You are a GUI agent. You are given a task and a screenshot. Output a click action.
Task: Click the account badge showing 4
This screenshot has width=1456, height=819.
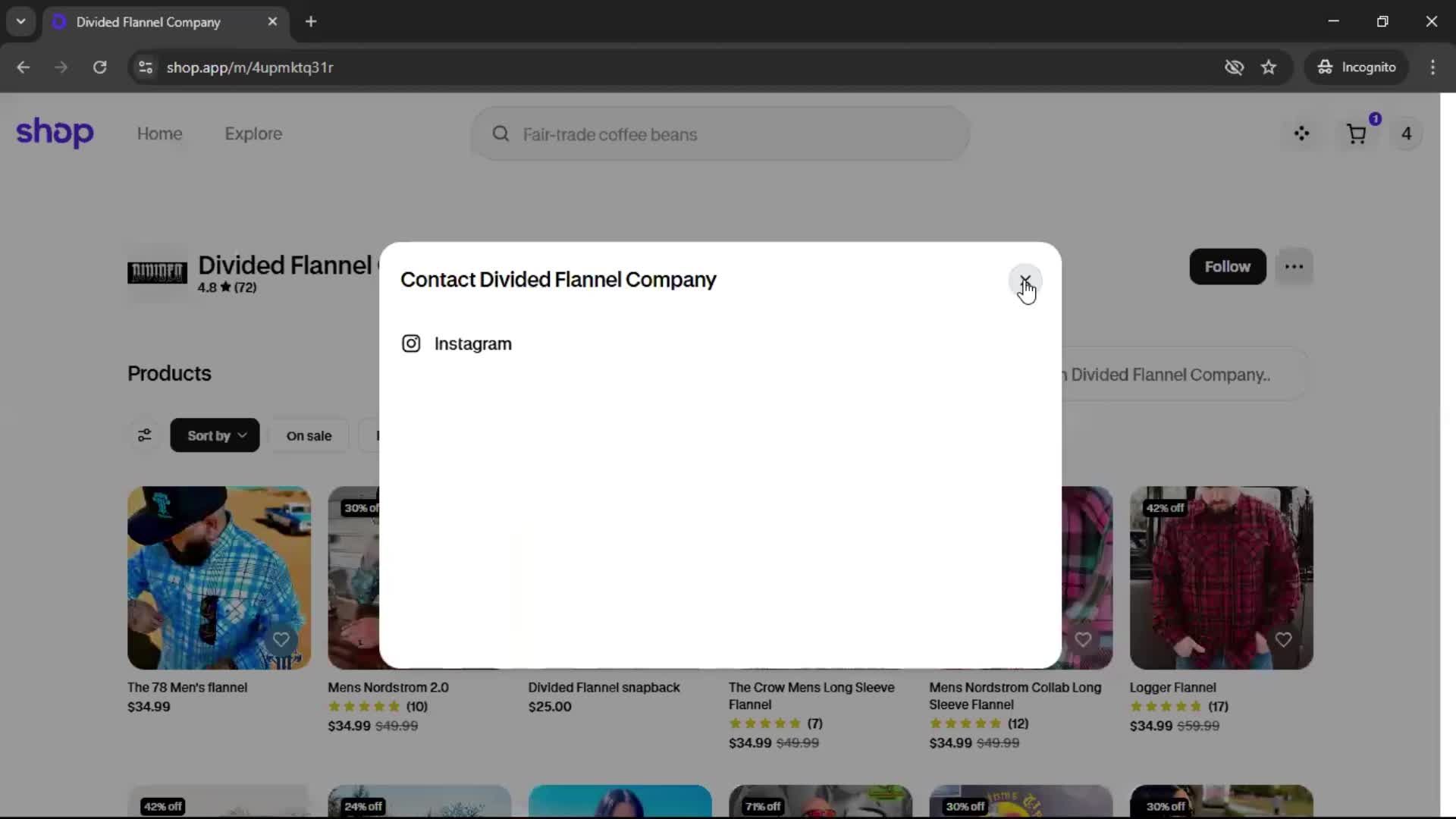[1406, 133]
